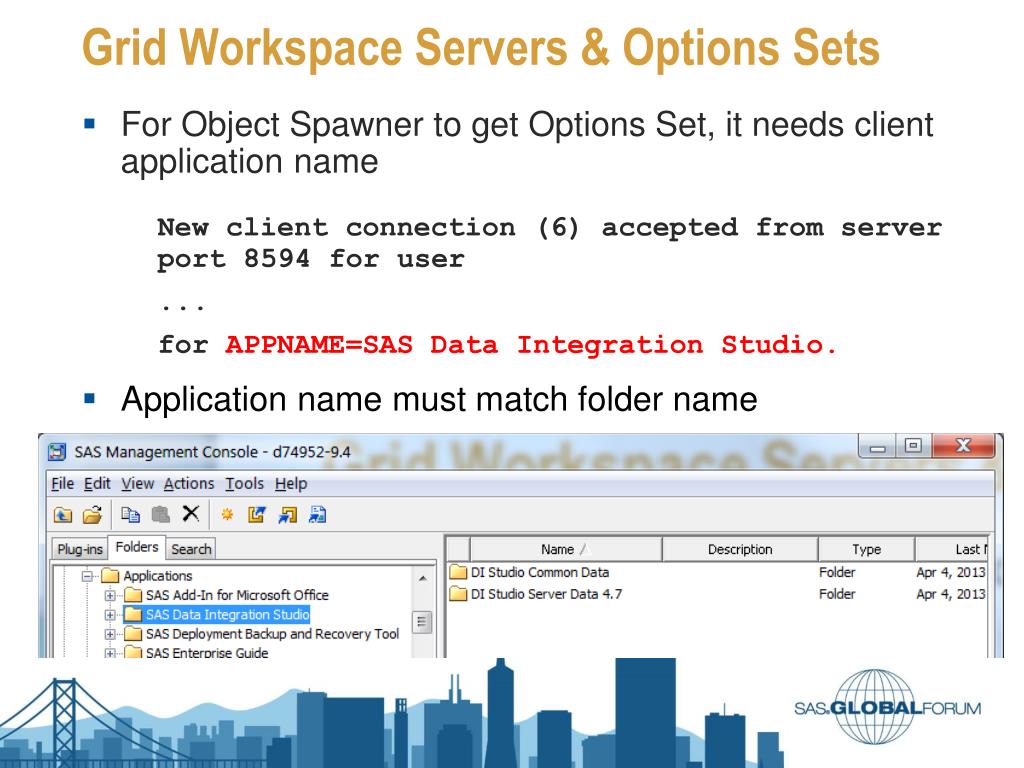
Task: Click the SAS Management Console title icon
Action: point(57,452)
